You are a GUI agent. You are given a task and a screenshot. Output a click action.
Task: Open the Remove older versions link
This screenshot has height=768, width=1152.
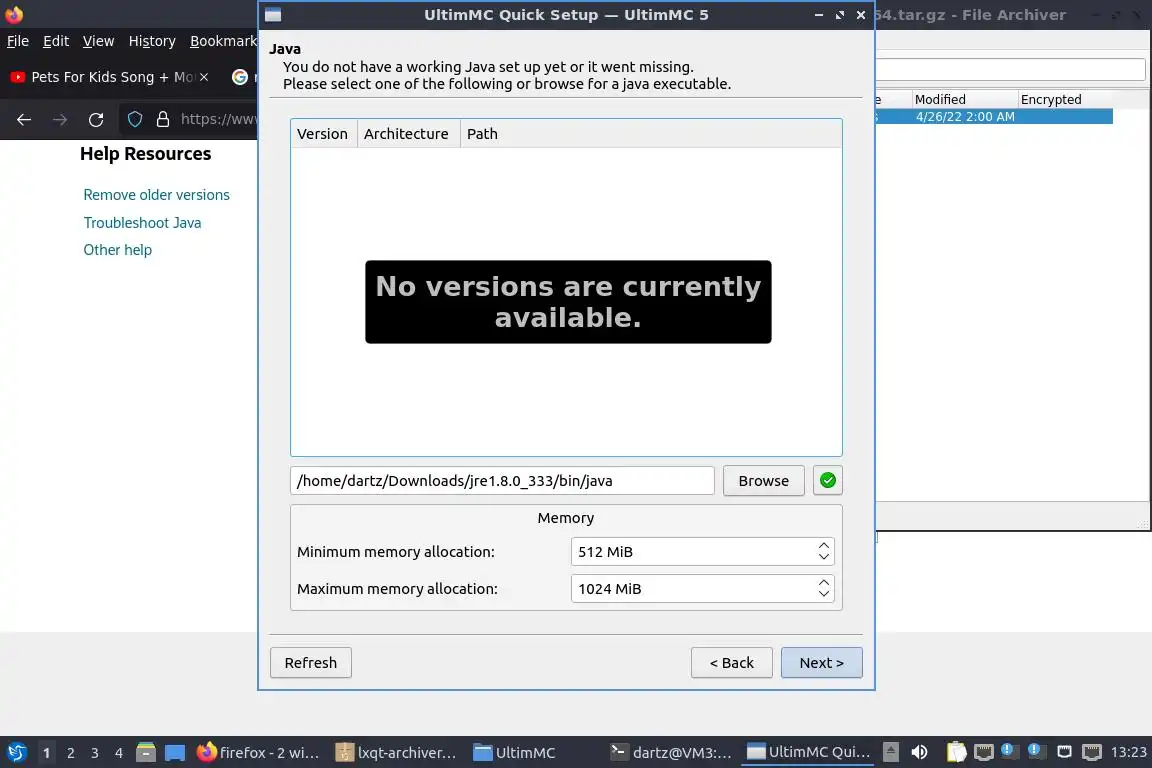(156, 195)
